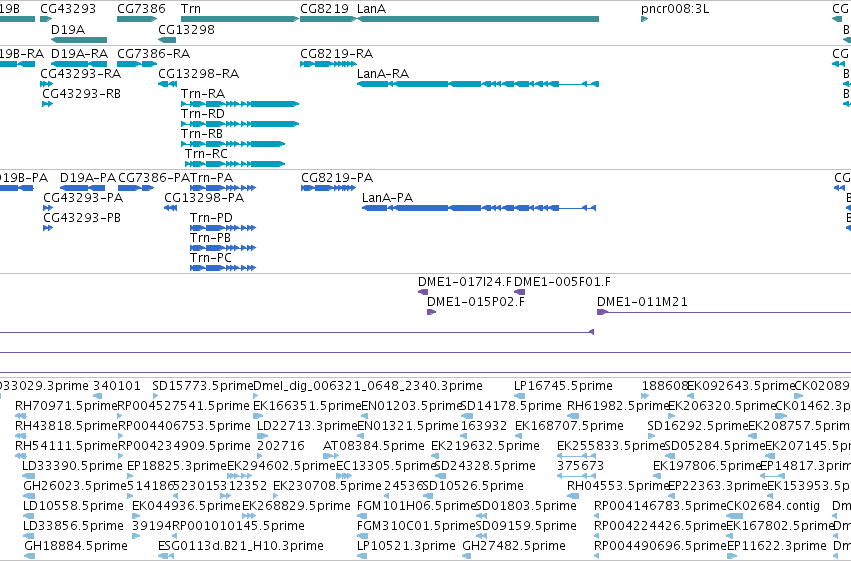Click the SD15773.5prime label
Image resolution: width=851 pixels, height=561 pixels.
point(203,386)
